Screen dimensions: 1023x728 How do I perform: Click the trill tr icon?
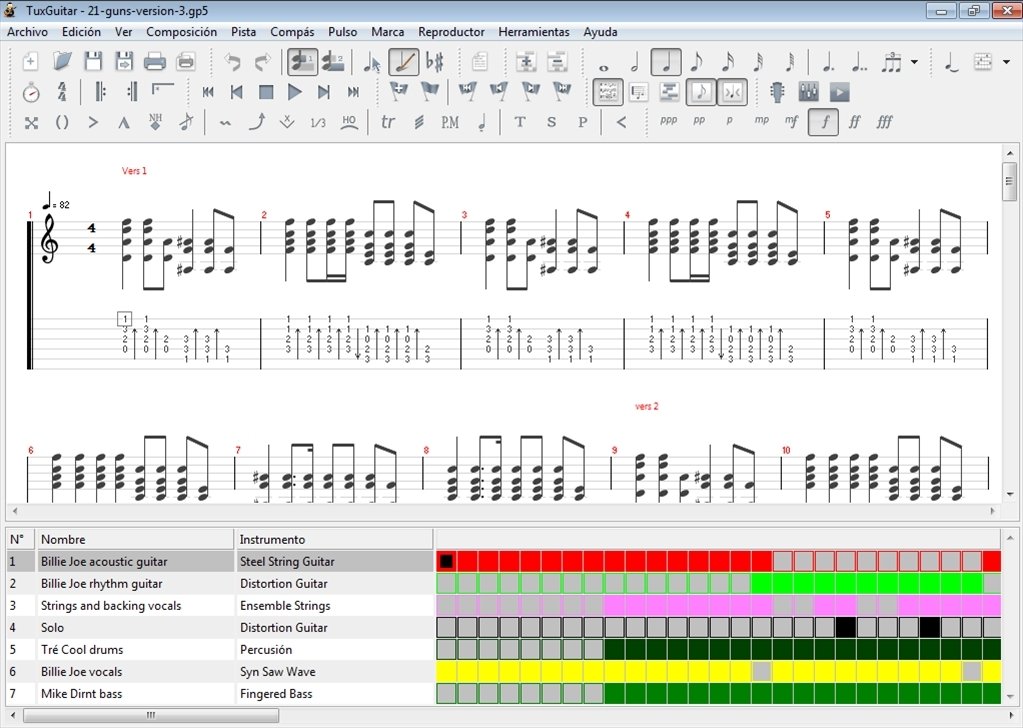point(388,122)
